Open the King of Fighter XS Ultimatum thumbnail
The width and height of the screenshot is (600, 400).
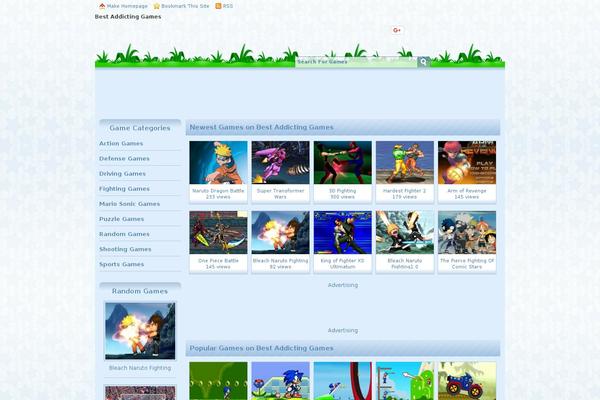click(342, 232)
